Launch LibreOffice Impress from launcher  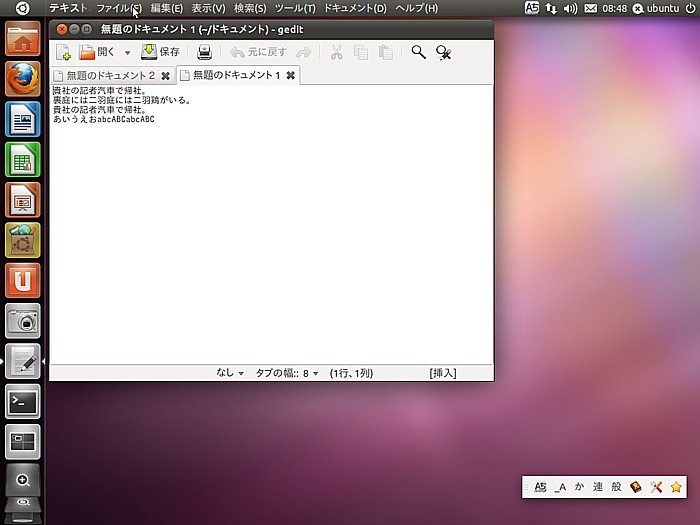pos(23,200)
